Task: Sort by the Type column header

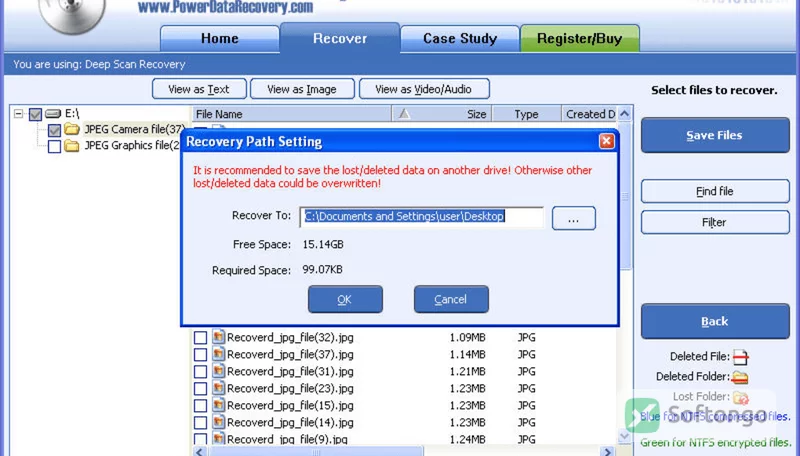Action: coord(526,114)
